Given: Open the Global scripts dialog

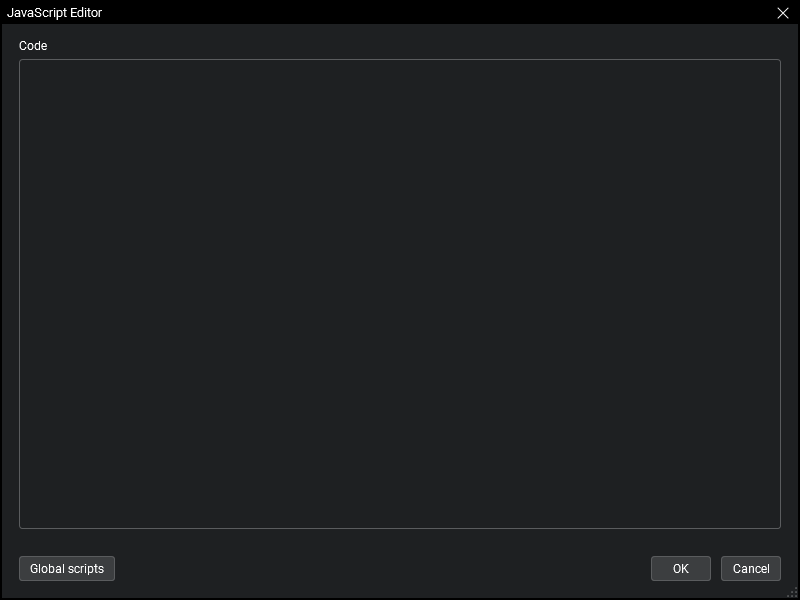Looking at the screenshot, I should pos(67,568).
